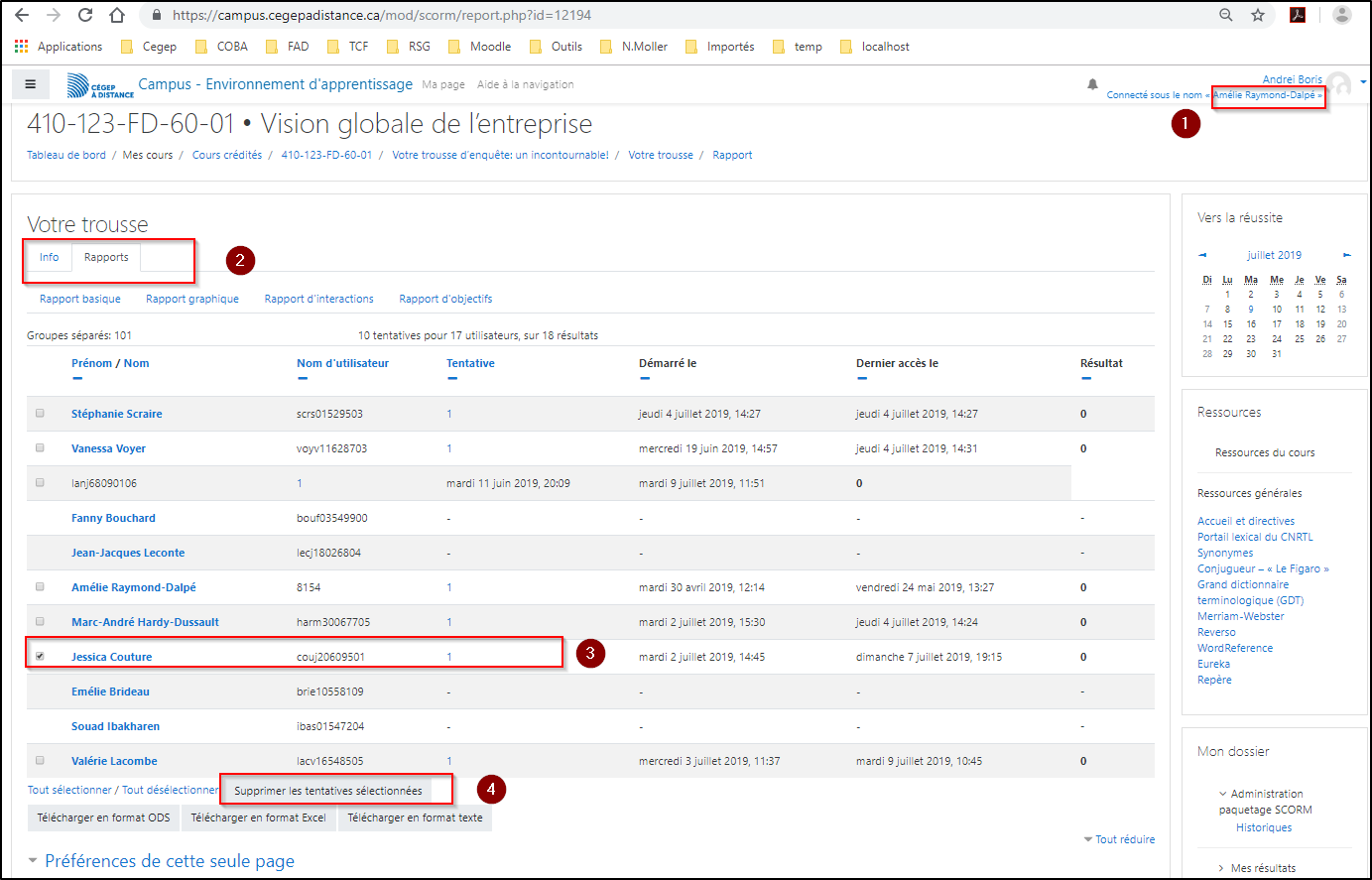Go to previous month in calendar
1372x880 pixels.
[1202, 255]
